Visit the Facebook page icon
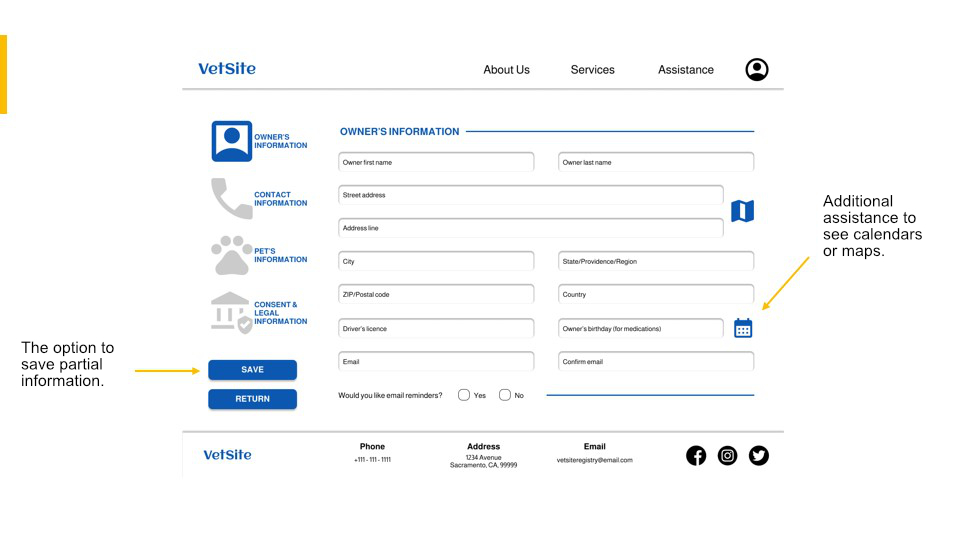This screenshot has width=960, height=540. 696,456
